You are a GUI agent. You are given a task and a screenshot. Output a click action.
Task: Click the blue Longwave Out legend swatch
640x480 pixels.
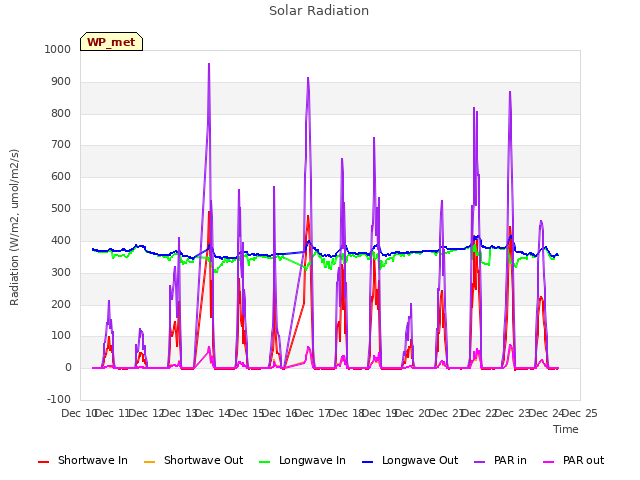click(x=368, y=462)
